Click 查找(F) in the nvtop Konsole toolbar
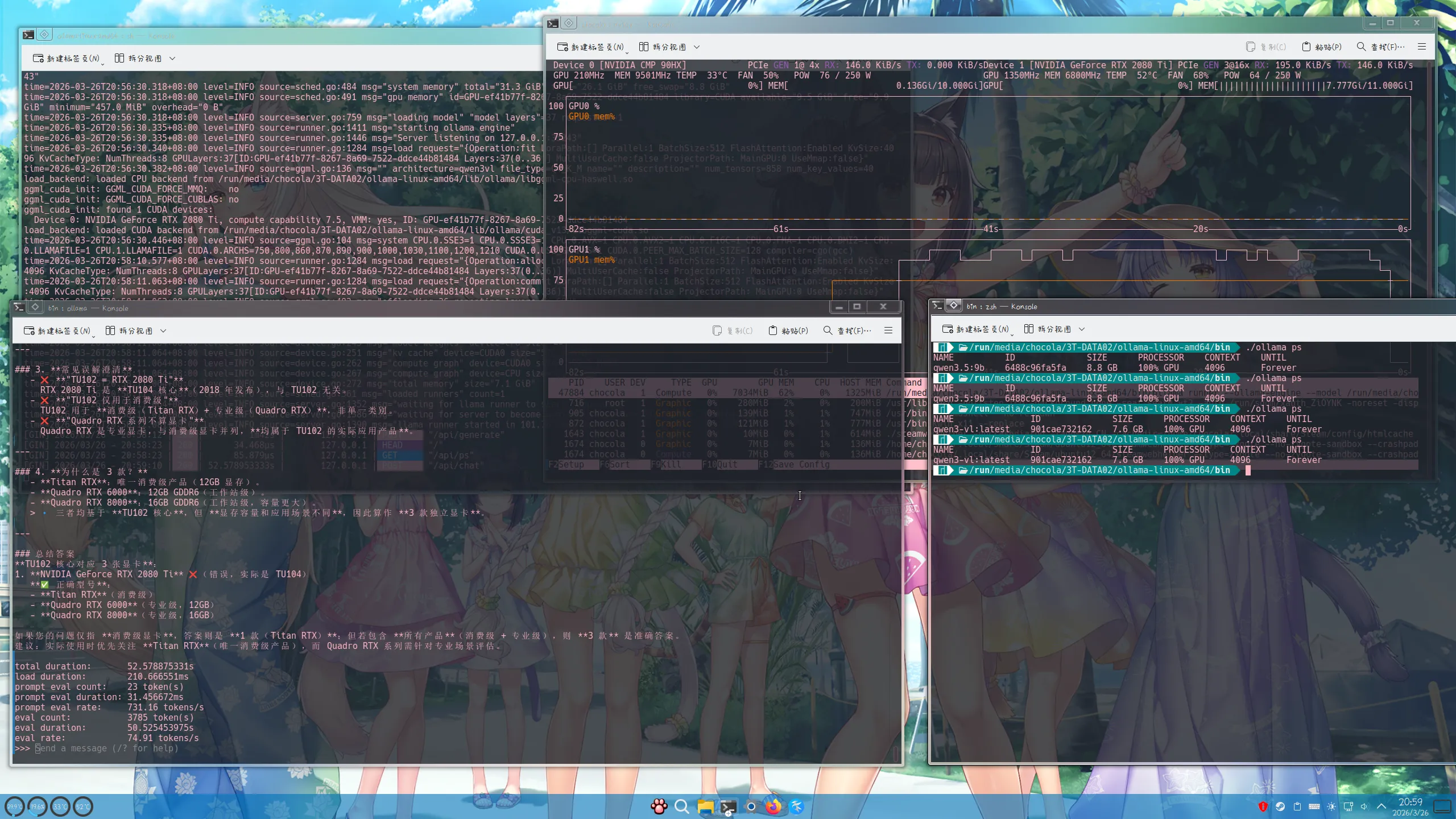The width and height of the screenshot is (1456, 819). (1380, 47)
